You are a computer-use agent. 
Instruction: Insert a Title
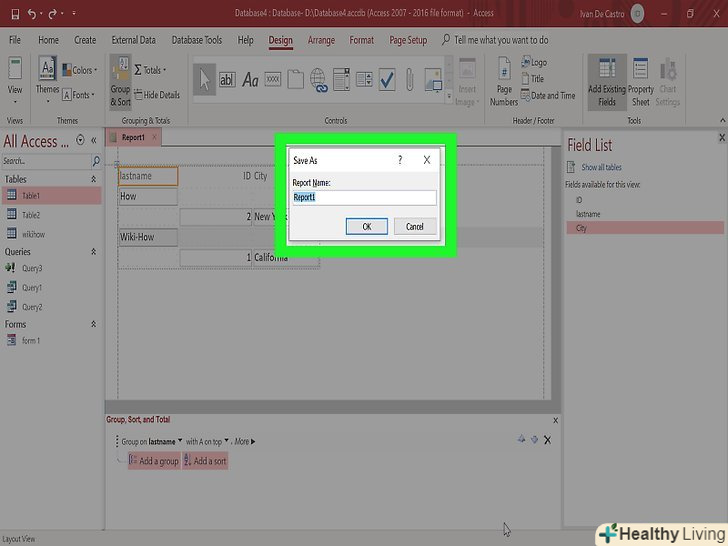[x=533, y=78]
